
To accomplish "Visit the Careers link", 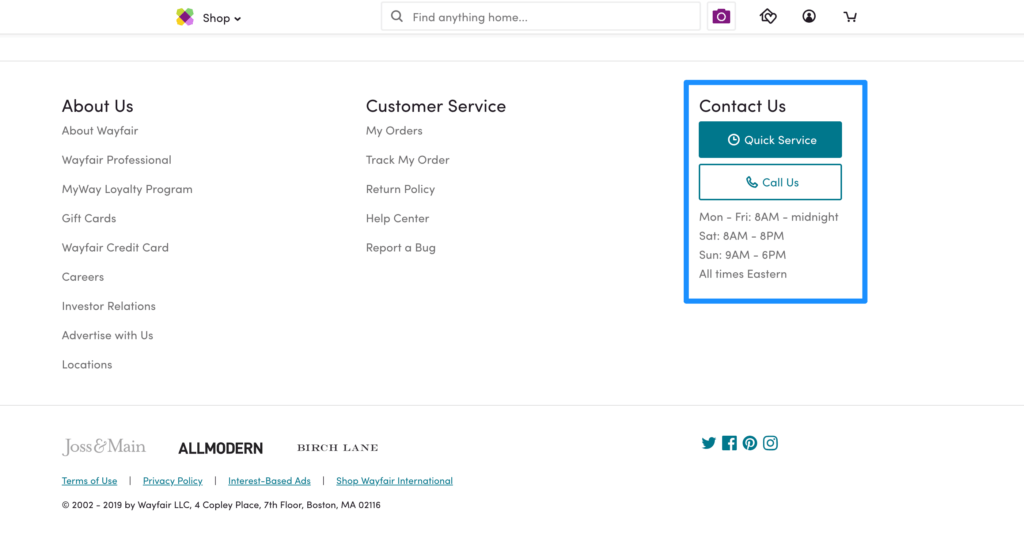I will tap(83, 277).
